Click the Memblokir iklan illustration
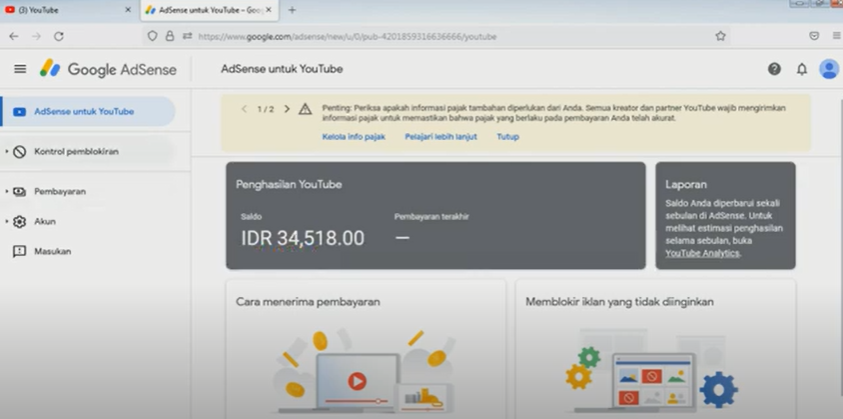 click(652, 370)
